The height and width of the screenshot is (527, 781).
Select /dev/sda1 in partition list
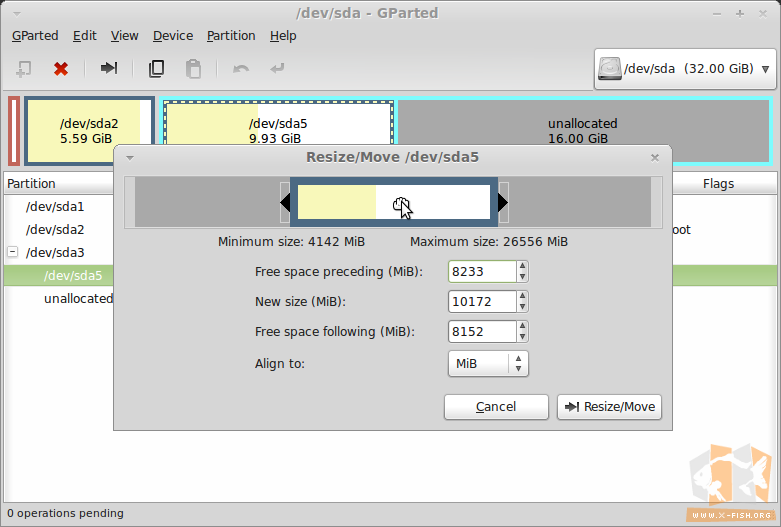[x=55, y=207]
